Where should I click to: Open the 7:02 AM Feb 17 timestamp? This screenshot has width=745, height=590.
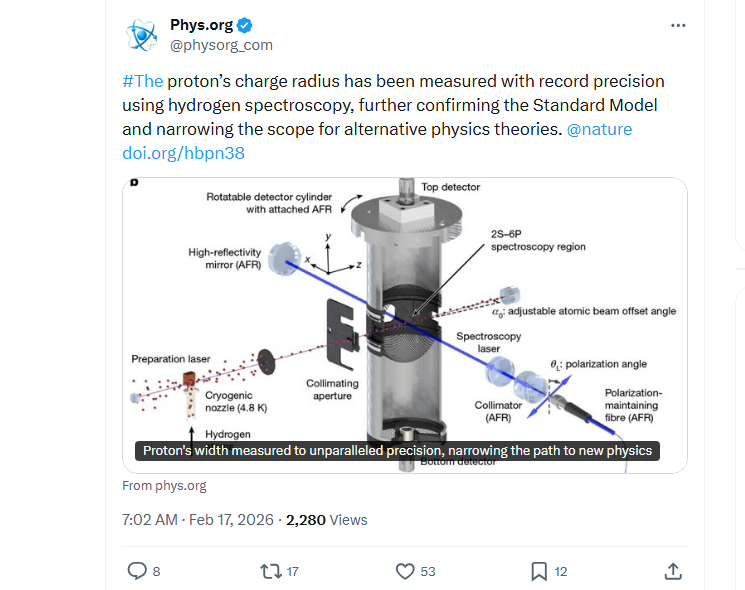pos(198,520)
